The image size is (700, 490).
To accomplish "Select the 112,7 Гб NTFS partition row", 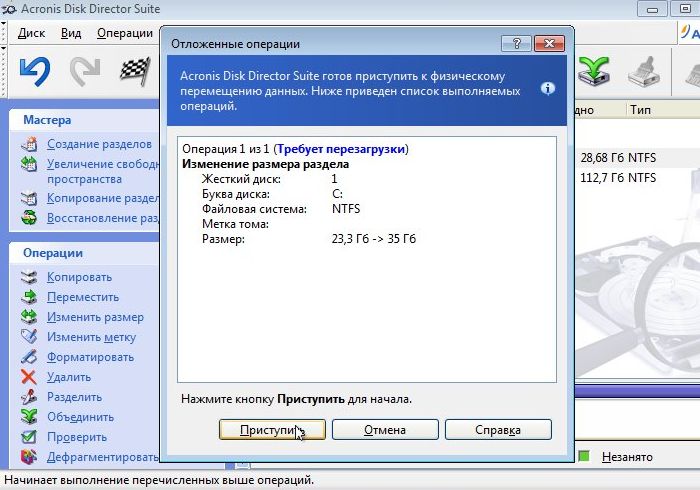I will (x=638, y=178).
